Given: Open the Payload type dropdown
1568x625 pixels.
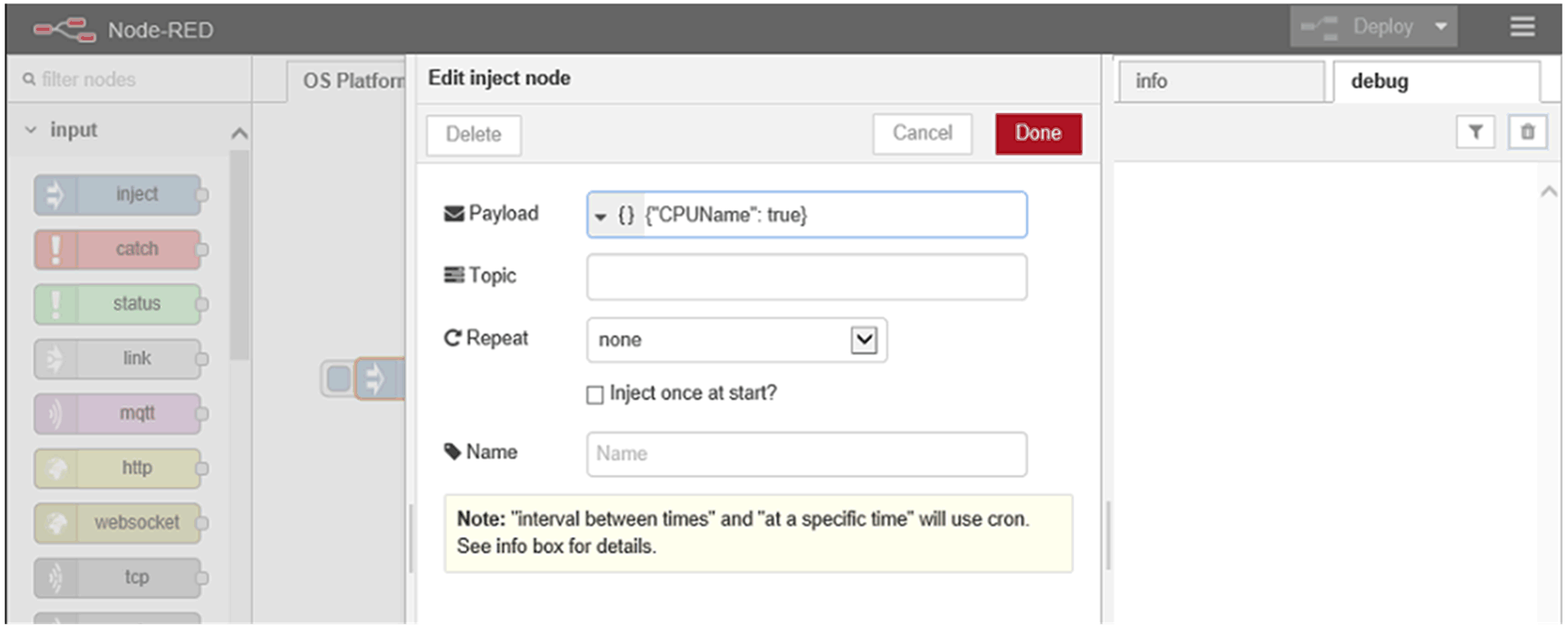Looking at the screenshot, I should click(x=614, y=215).
